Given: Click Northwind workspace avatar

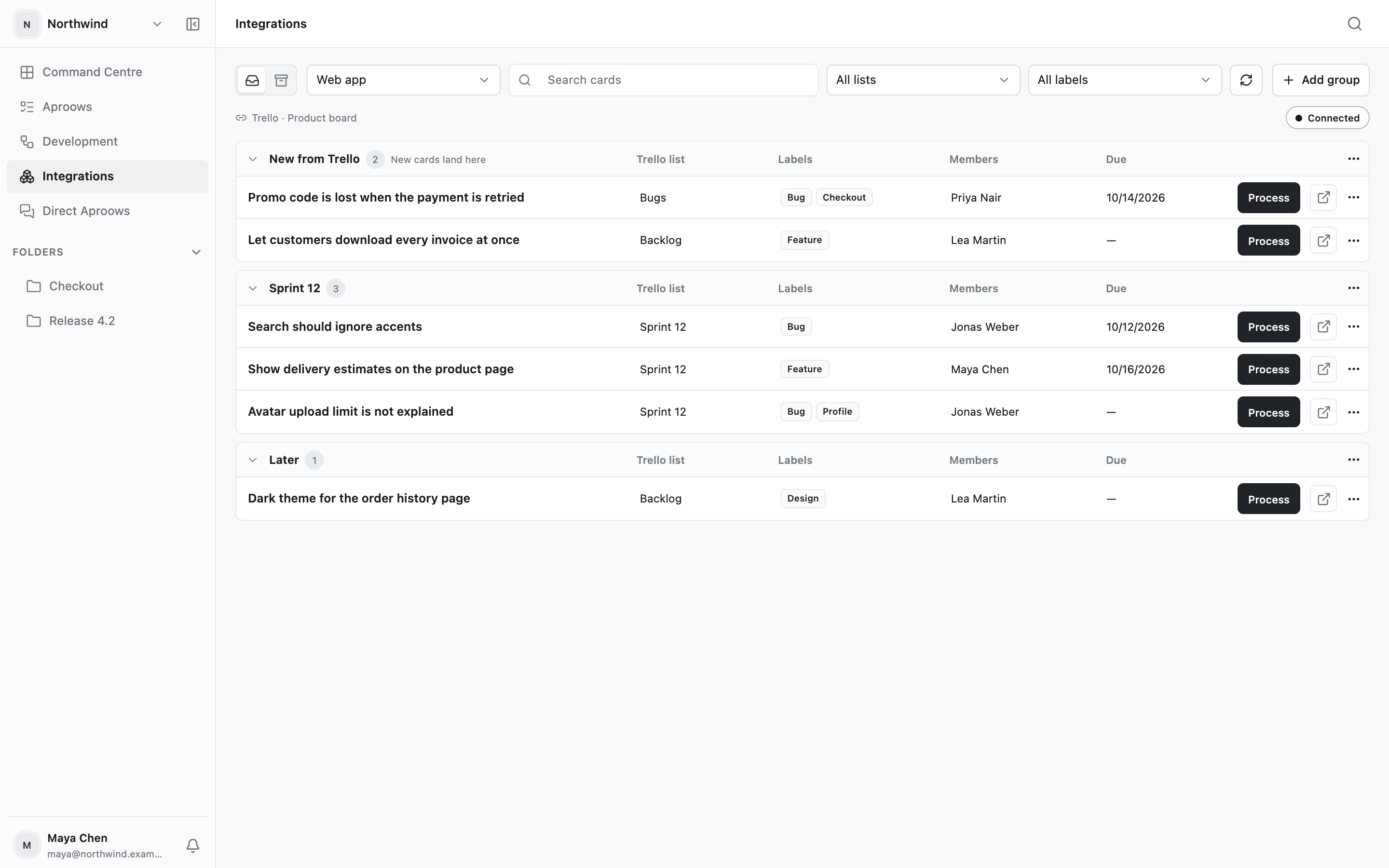Looking at the screenshot, I should pos(27,24).
